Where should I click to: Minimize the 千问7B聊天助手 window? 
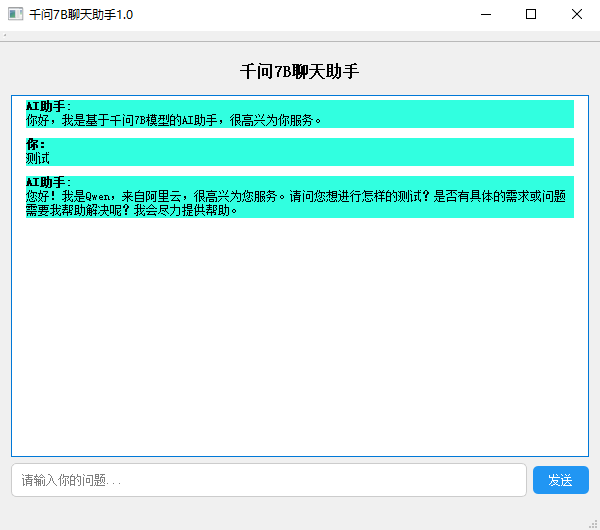(486, 15)
